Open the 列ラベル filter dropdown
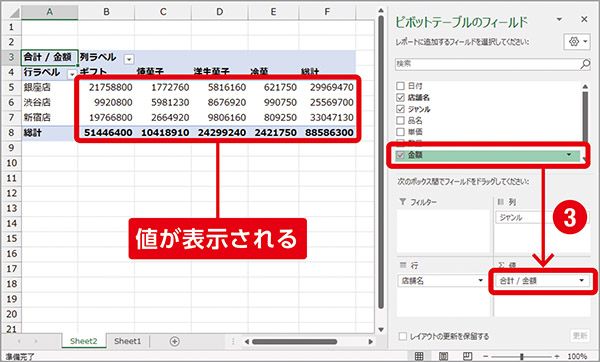The image size is (600, 362). pos(129,59)
